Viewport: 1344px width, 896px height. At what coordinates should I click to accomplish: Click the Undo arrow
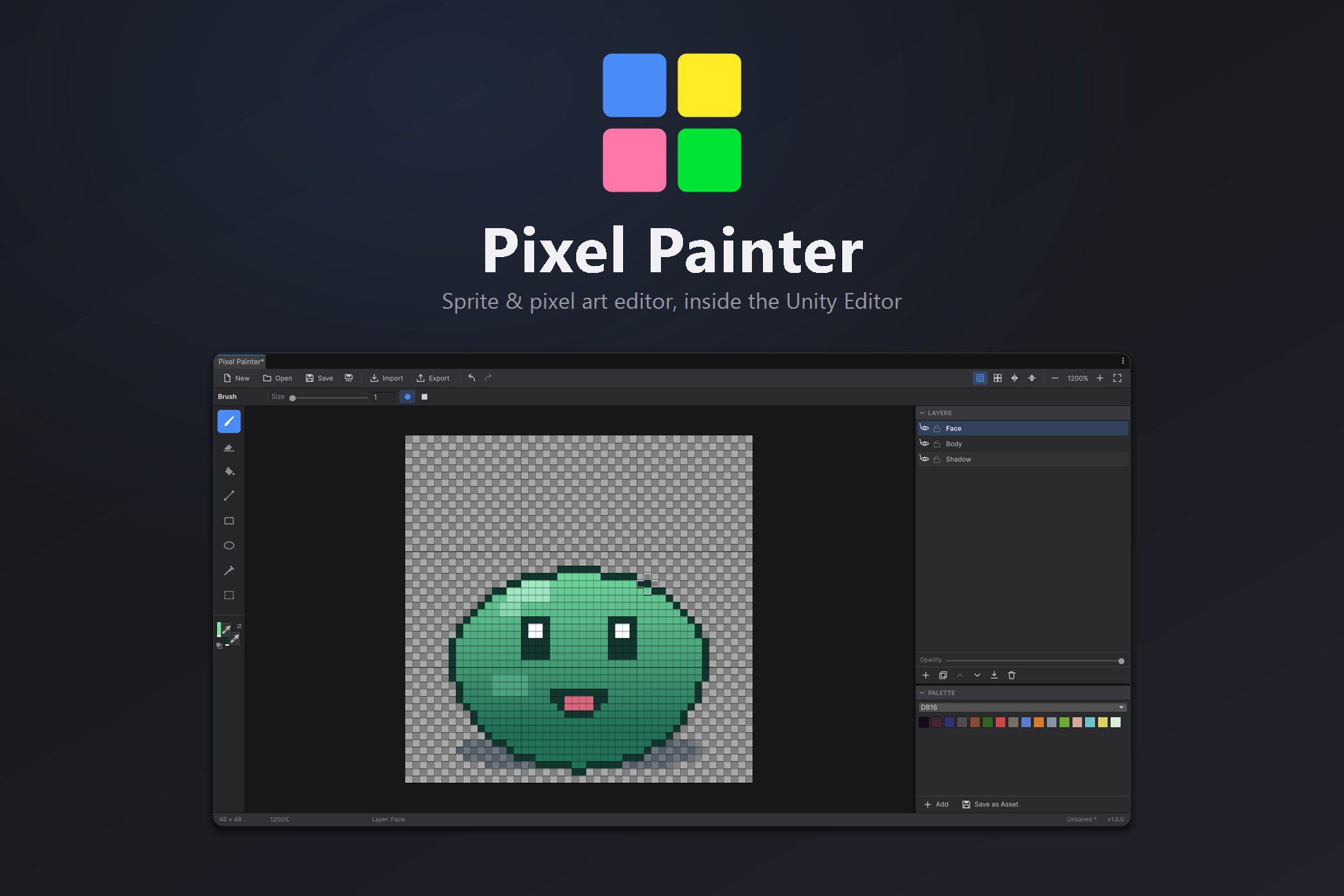(x=471, y=378)
